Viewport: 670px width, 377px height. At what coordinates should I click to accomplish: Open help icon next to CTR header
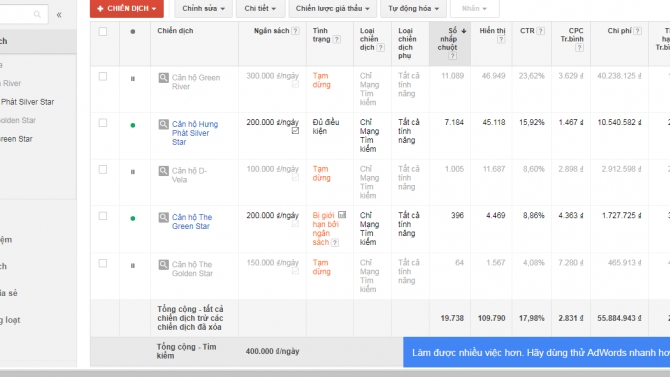point(541,31)
